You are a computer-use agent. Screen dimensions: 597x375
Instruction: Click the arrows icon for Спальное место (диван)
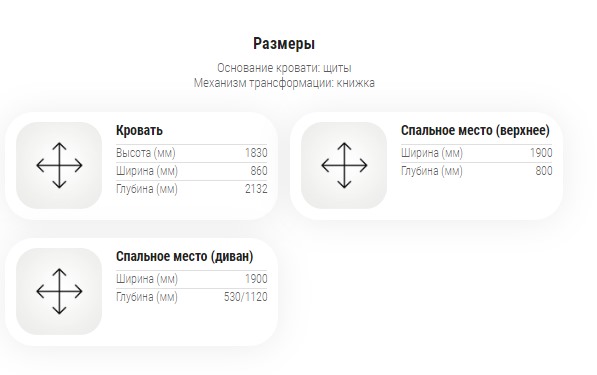[59, 291]
